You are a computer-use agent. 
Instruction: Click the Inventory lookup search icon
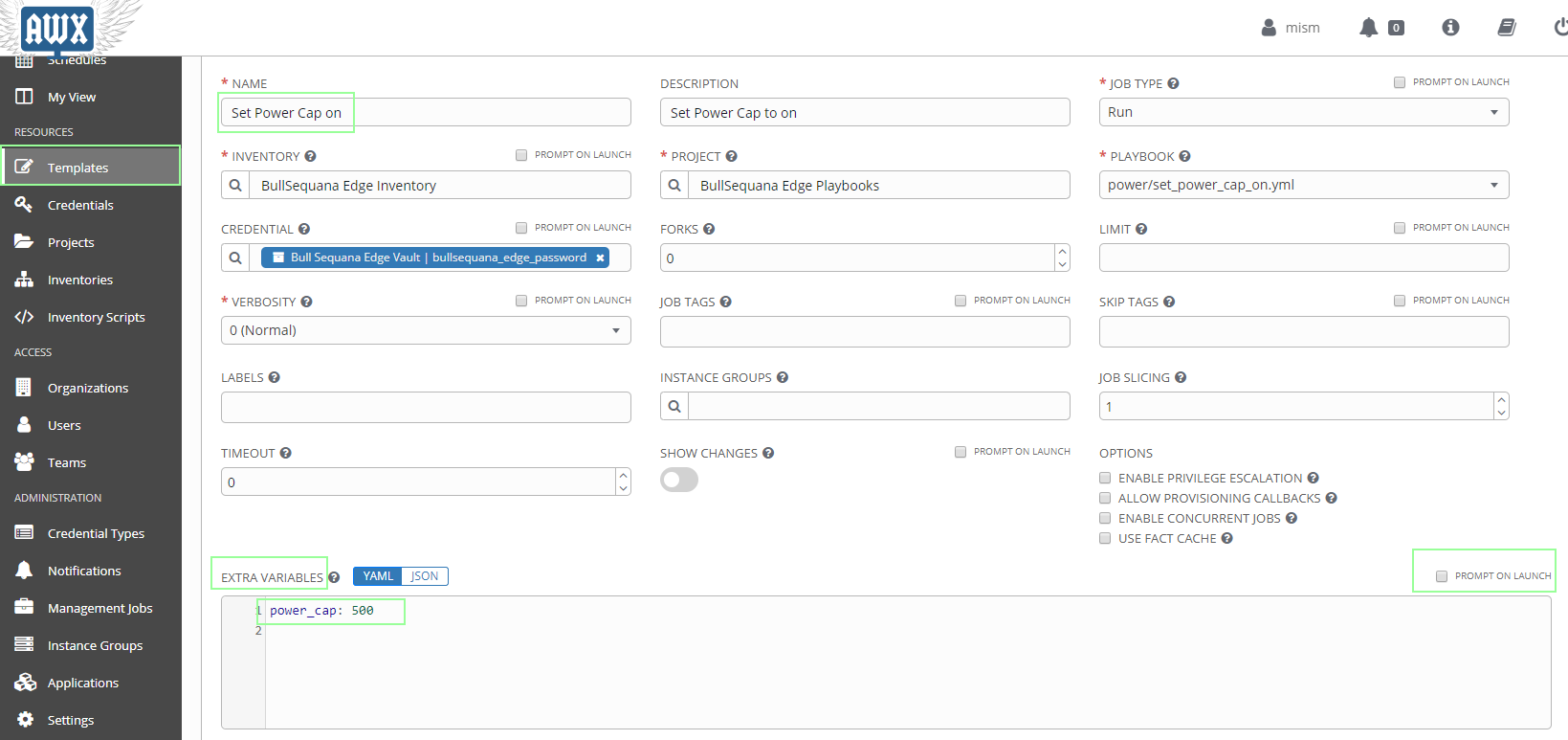click(x=235, y=185)
